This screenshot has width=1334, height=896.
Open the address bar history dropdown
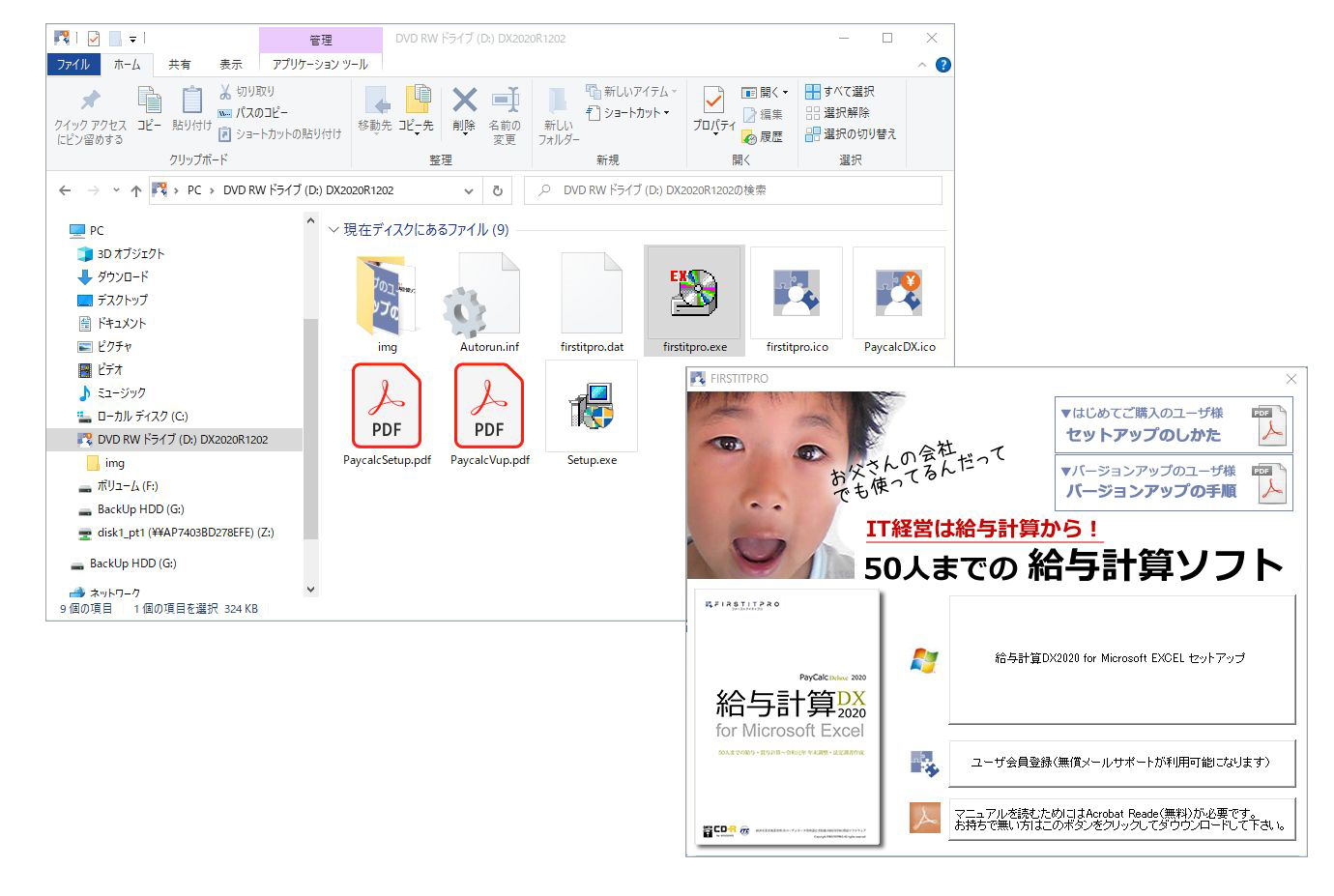[x=468, y=190]
